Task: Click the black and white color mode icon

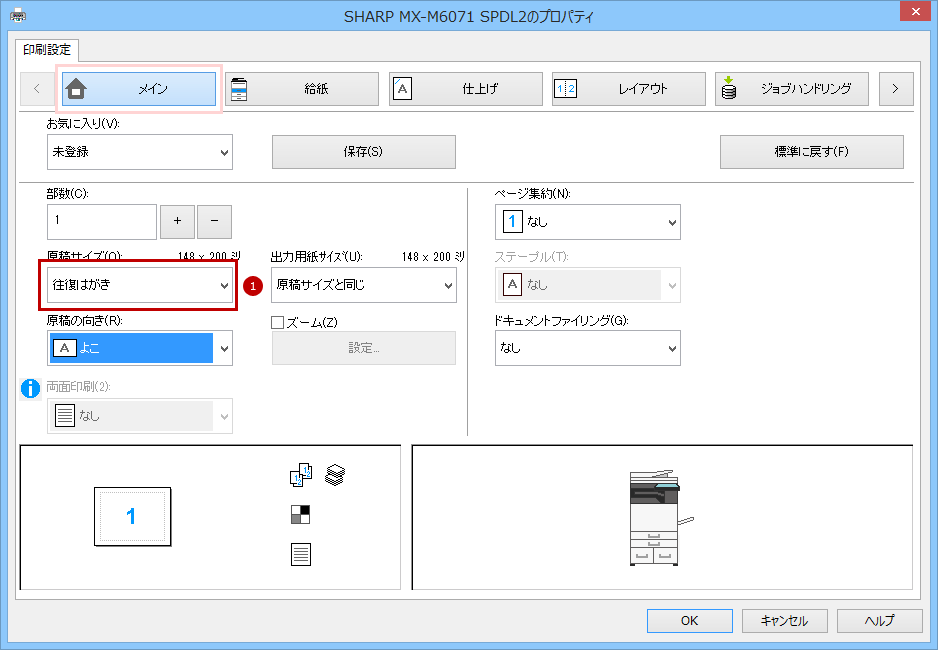Action: (x=300, y=514)
